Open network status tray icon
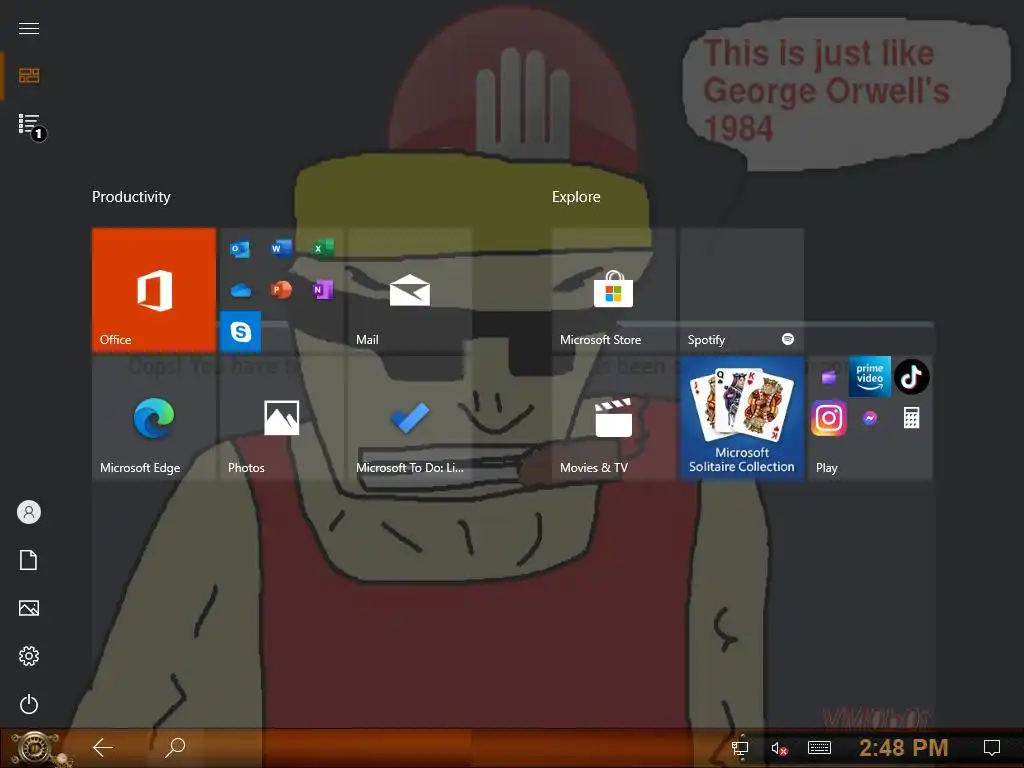Image resolution: width=1024 pixels, height=768 pixels. tap(740, 748)
